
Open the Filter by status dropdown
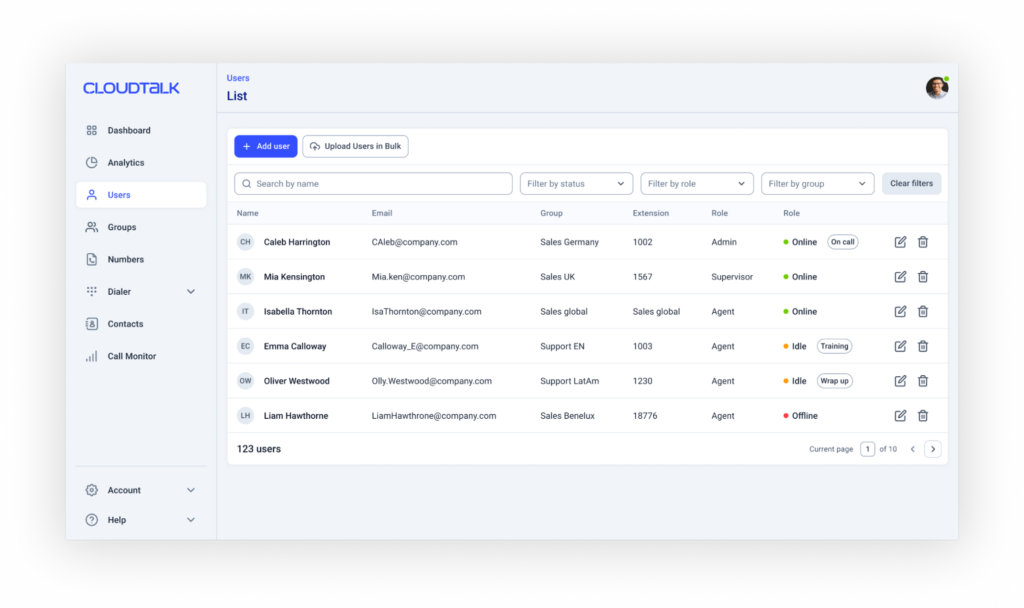576,184
